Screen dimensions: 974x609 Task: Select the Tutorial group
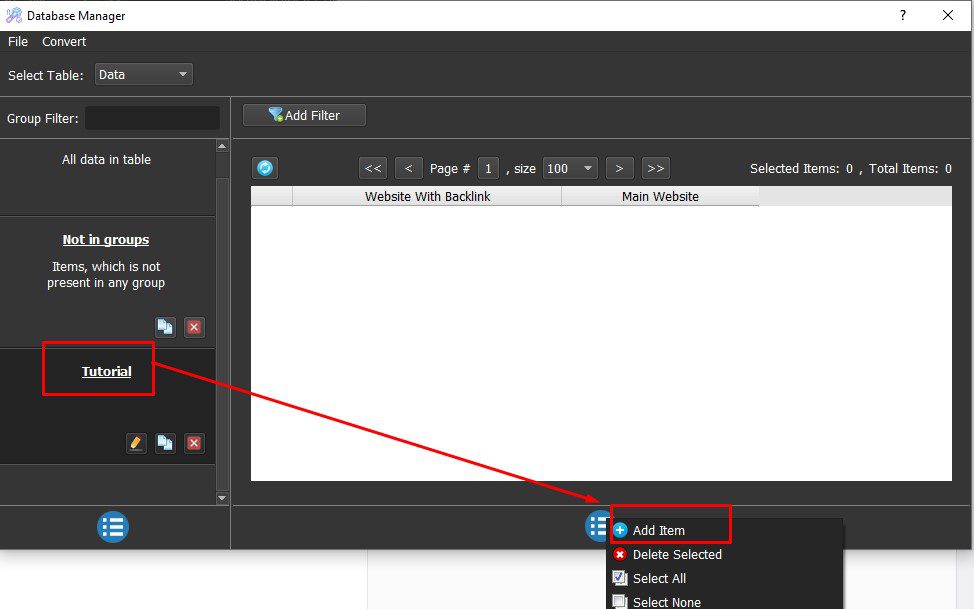[x=107, y=372]
